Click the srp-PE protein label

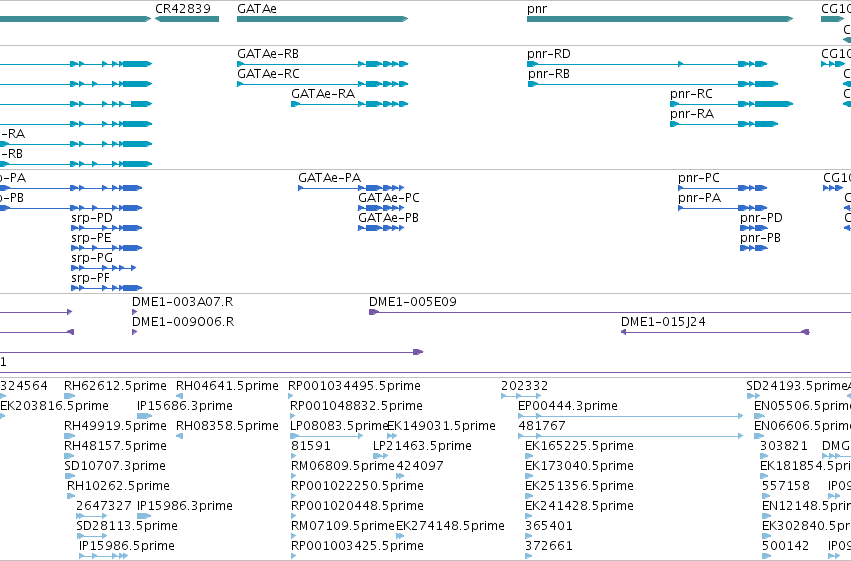pos(91,238)
